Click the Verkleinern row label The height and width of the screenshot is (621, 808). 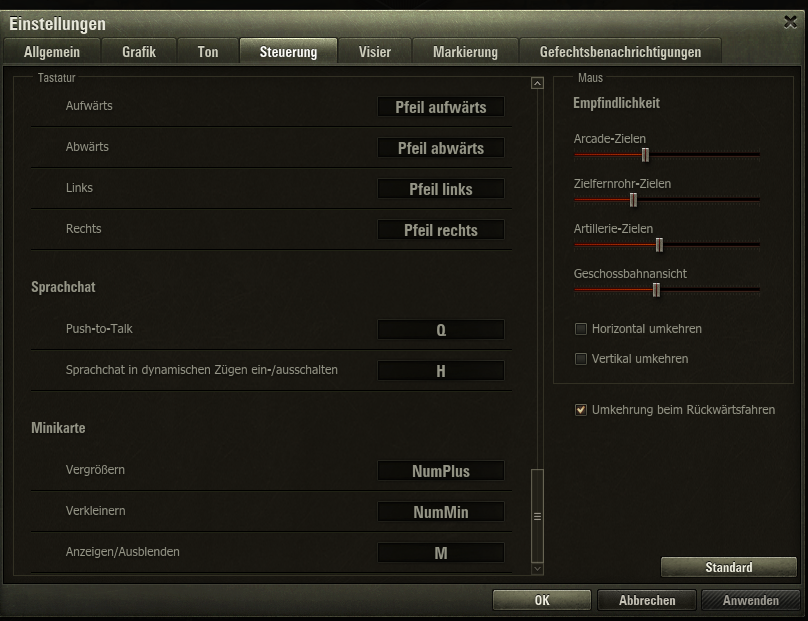(x=95, y=511)
